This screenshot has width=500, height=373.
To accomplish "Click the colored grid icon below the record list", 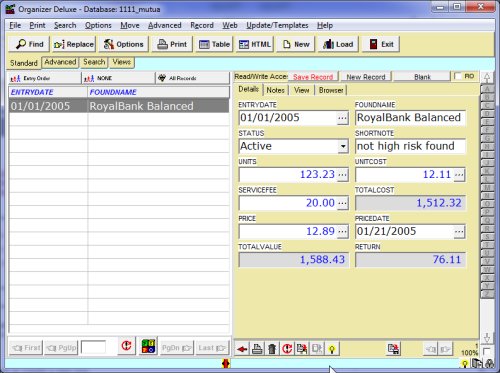I will click(148, 346).
